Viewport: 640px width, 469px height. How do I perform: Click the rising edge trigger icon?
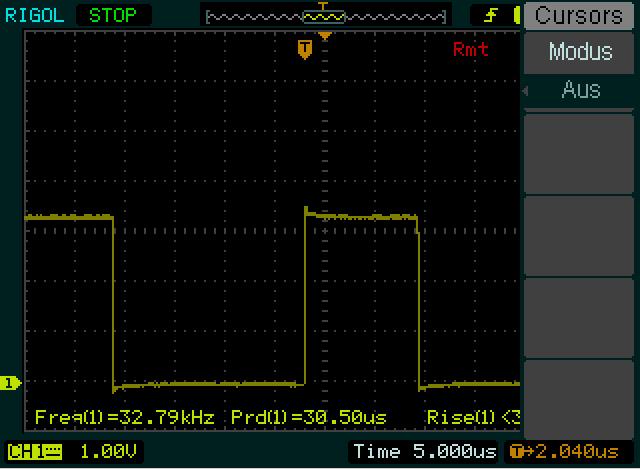point(491,15)
